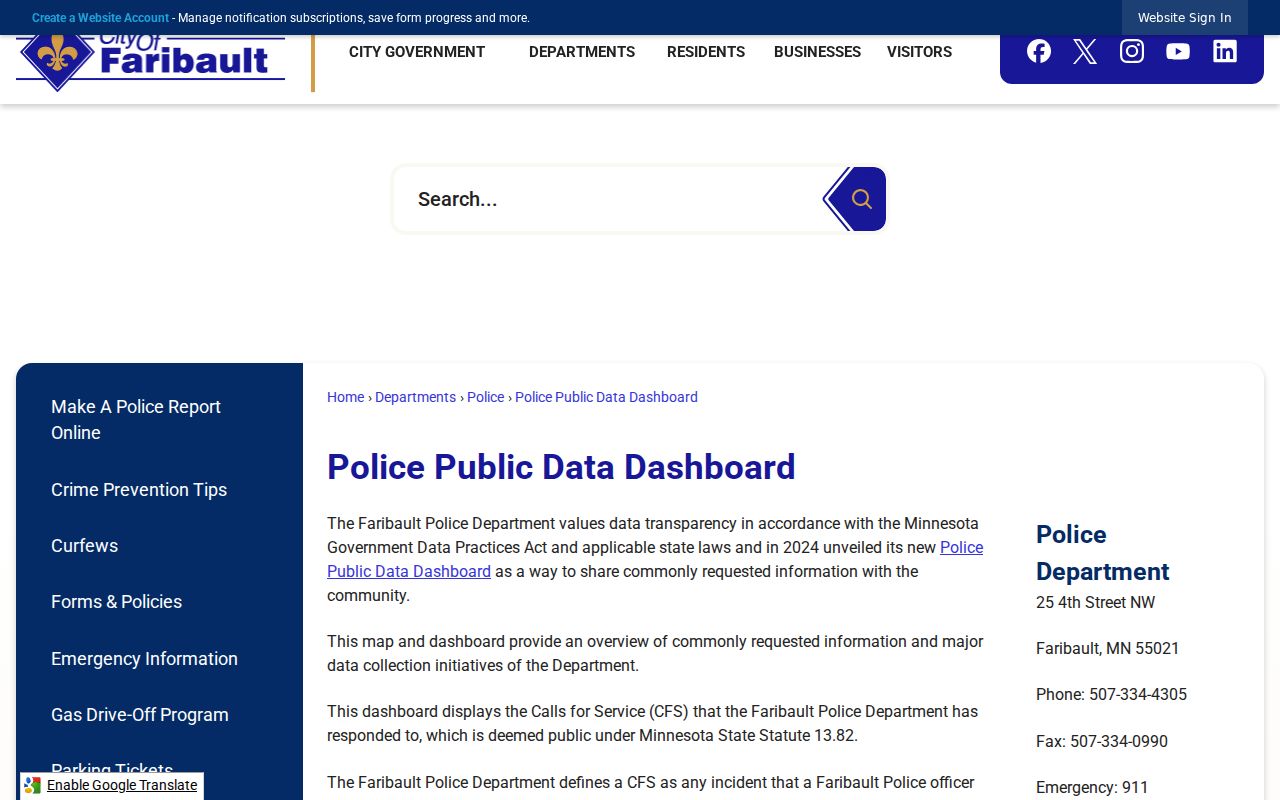Open Make A Police Report Online
Viewport: 1280px width, 800px height.
[x=136, y=420]
